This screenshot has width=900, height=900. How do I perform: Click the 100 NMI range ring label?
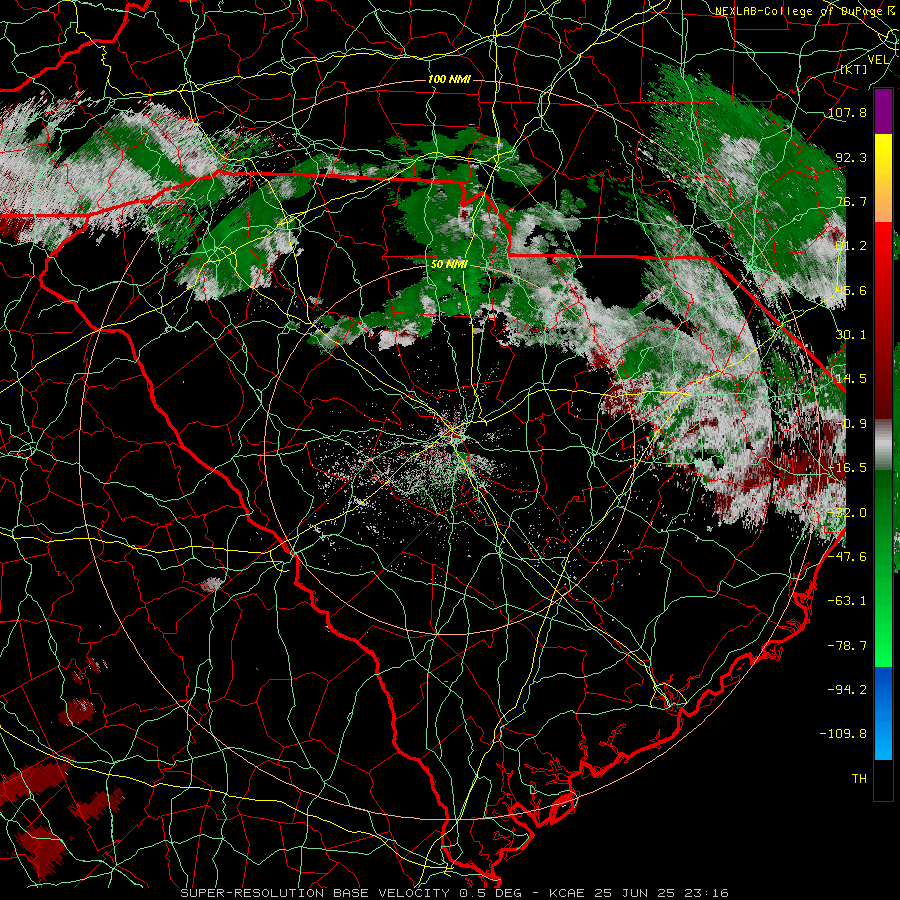(449, 79)
